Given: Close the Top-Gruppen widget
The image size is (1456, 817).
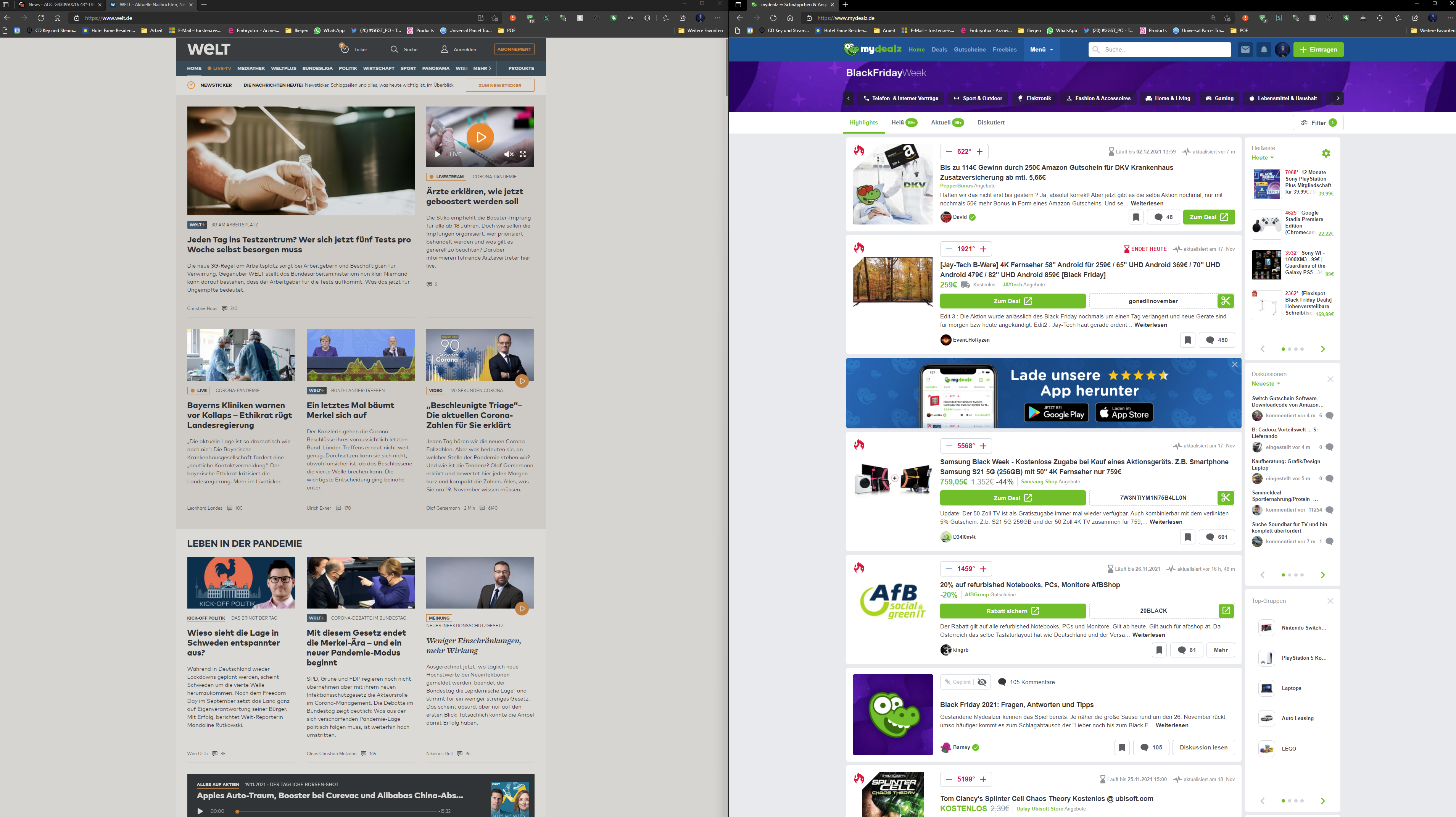Looking at the screenshot, I should click(x=1330, y=601).
